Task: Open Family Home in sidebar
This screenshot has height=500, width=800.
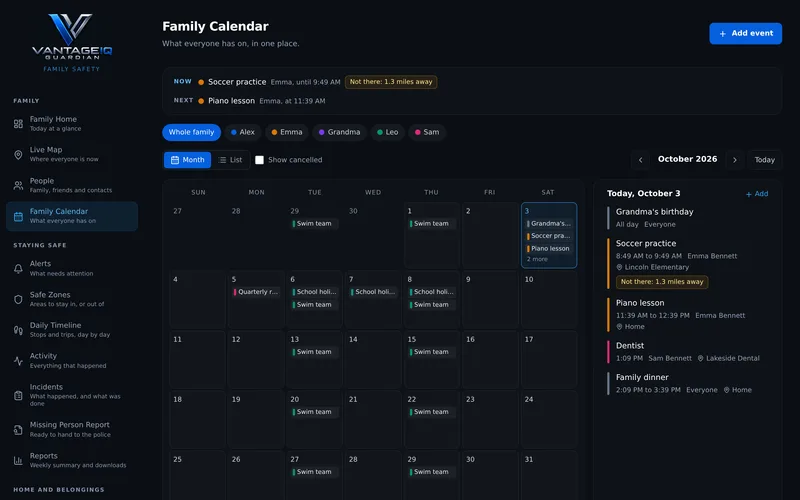Action: point(72,123)
